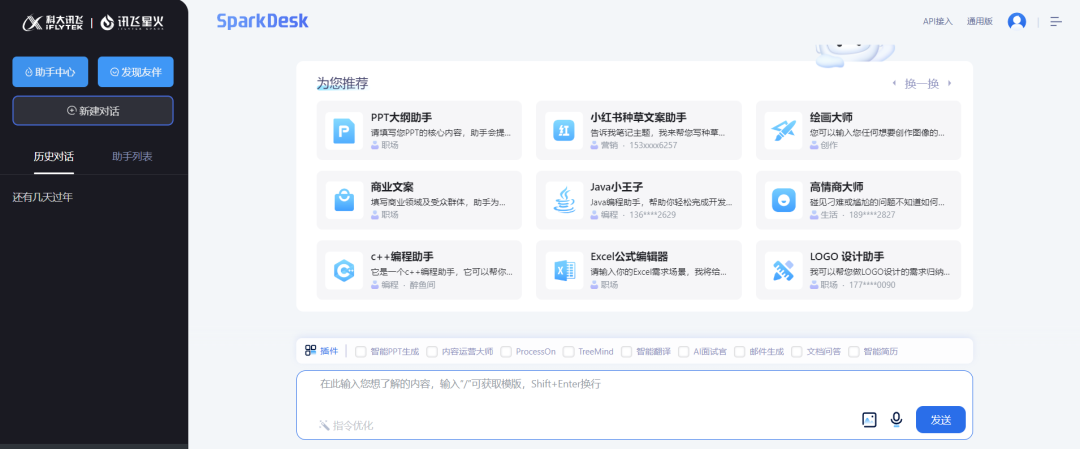
Task: Click the user profile avatar icon
Action: tap(1017, 21)
